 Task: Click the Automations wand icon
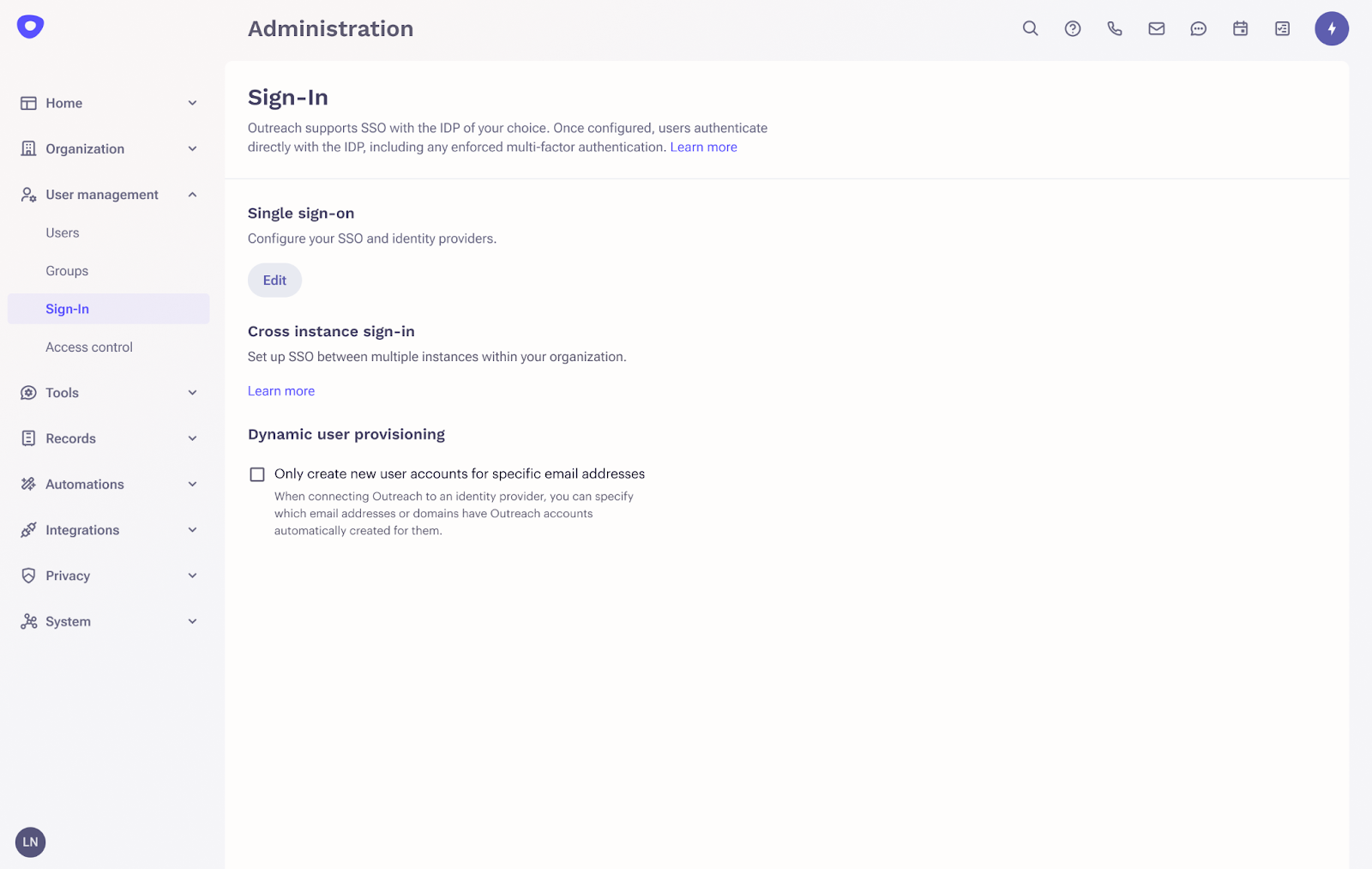[x=28, y=484]
